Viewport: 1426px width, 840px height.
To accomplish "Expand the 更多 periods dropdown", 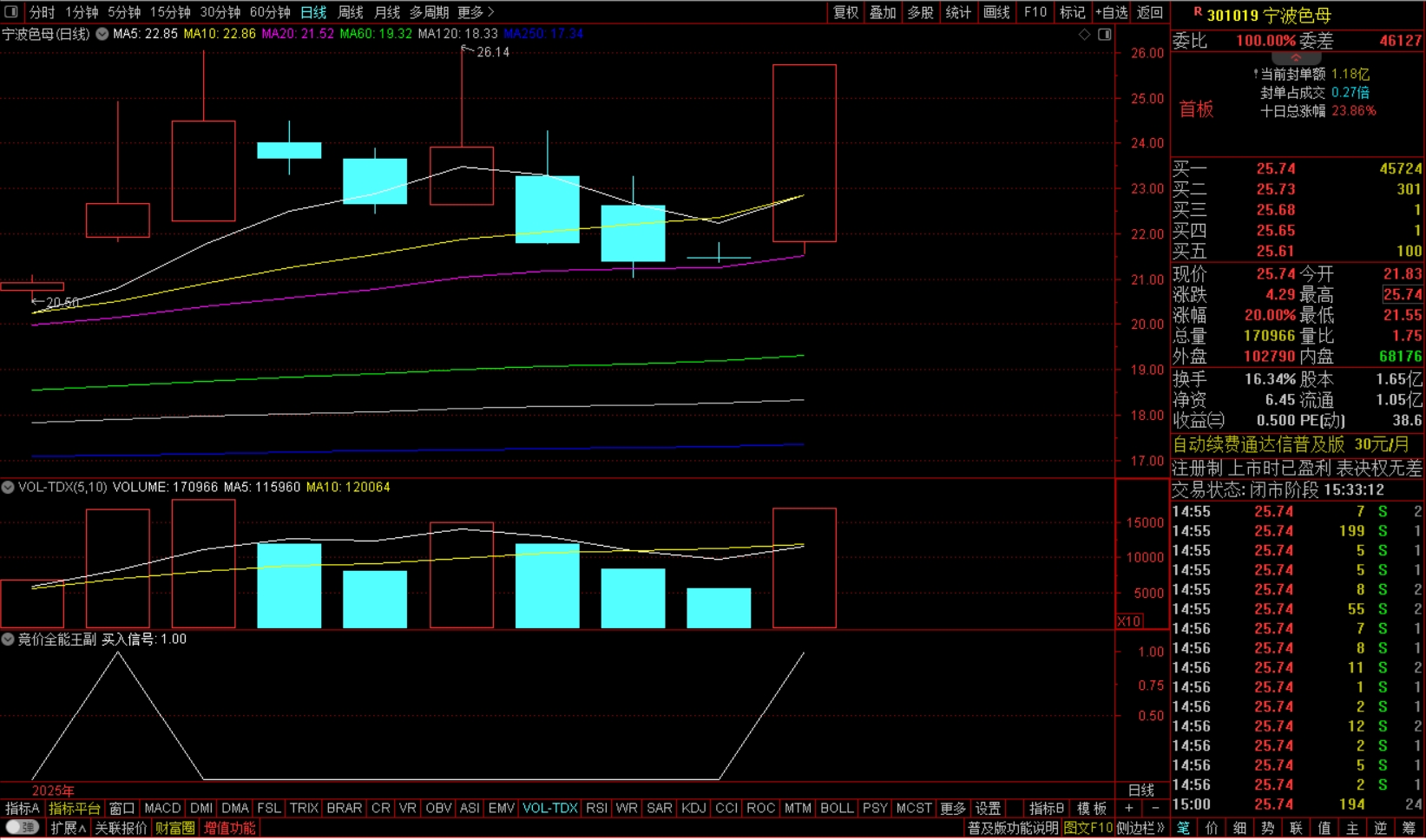I will (x=476, y=12).
